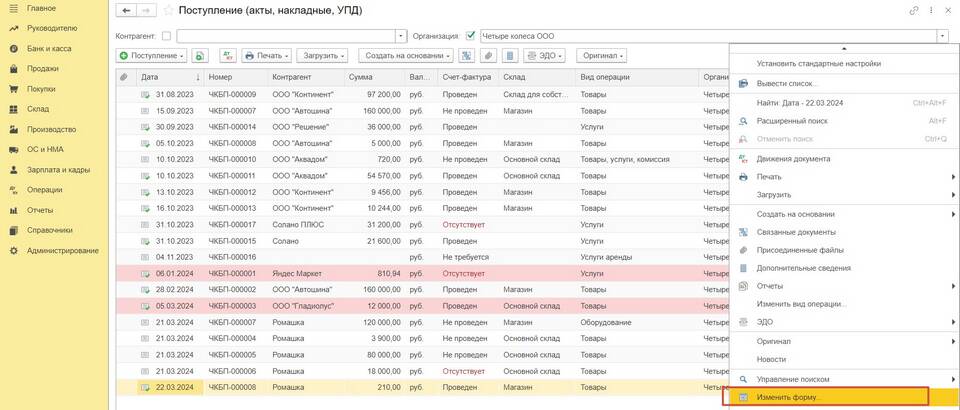The image size is (960, 410).
Task: Expand the Контрагент field dropdown arrow
Action: [400, 36]
